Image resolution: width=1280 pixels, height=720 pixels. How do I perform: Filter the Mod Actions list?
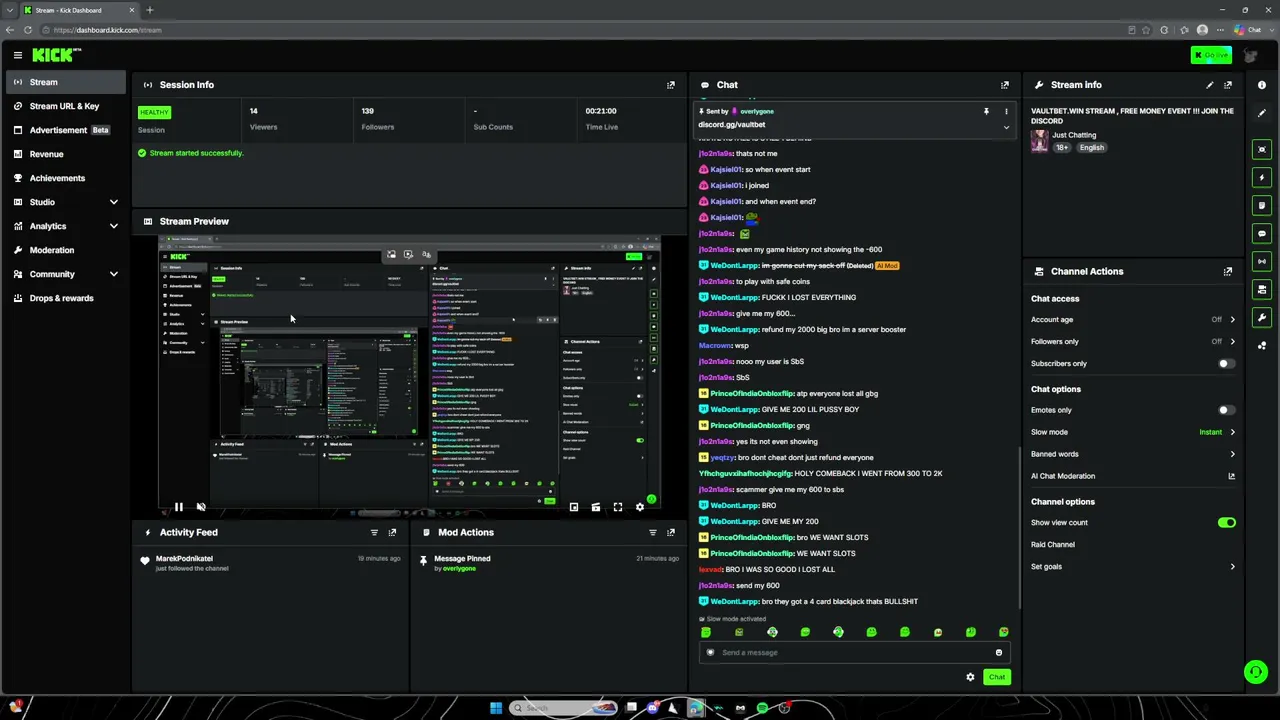tap(653, 533)
